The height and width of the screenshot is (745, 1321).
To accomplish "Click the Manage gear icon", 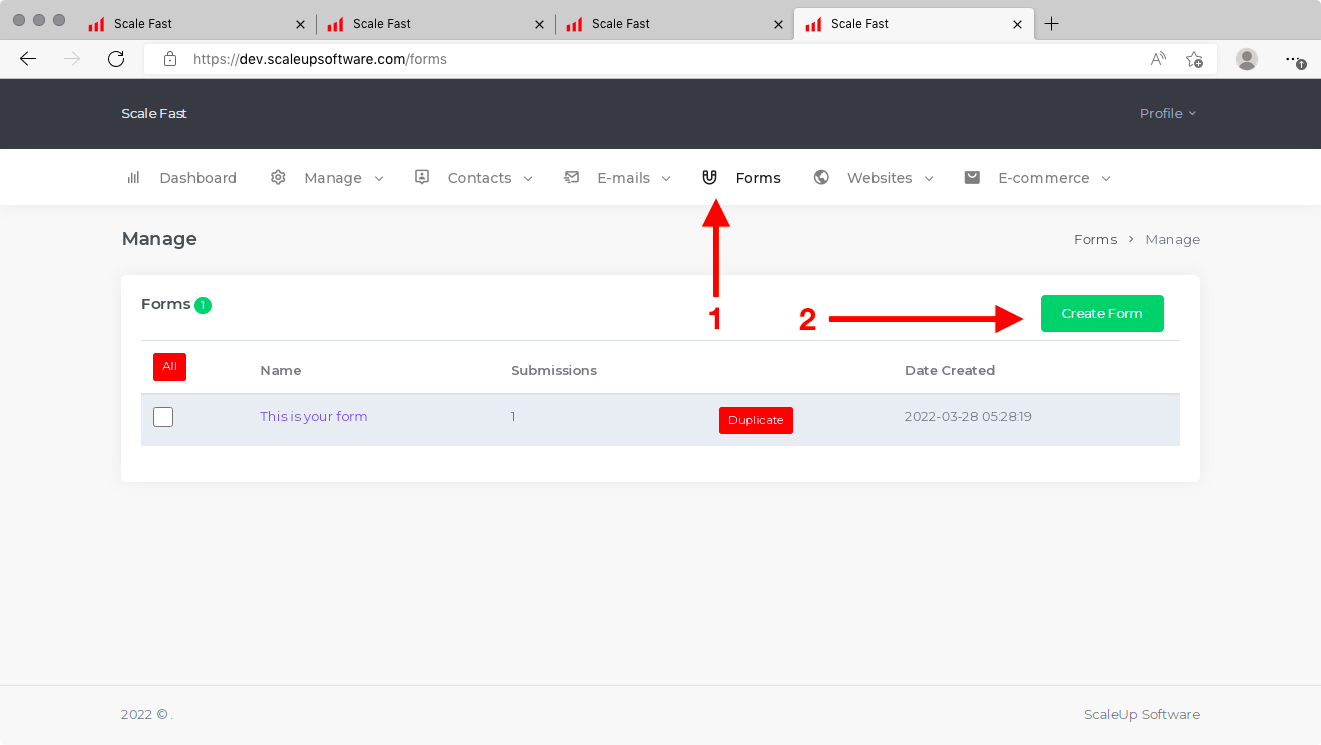I will pyautogui.click(x=278, y=177).
